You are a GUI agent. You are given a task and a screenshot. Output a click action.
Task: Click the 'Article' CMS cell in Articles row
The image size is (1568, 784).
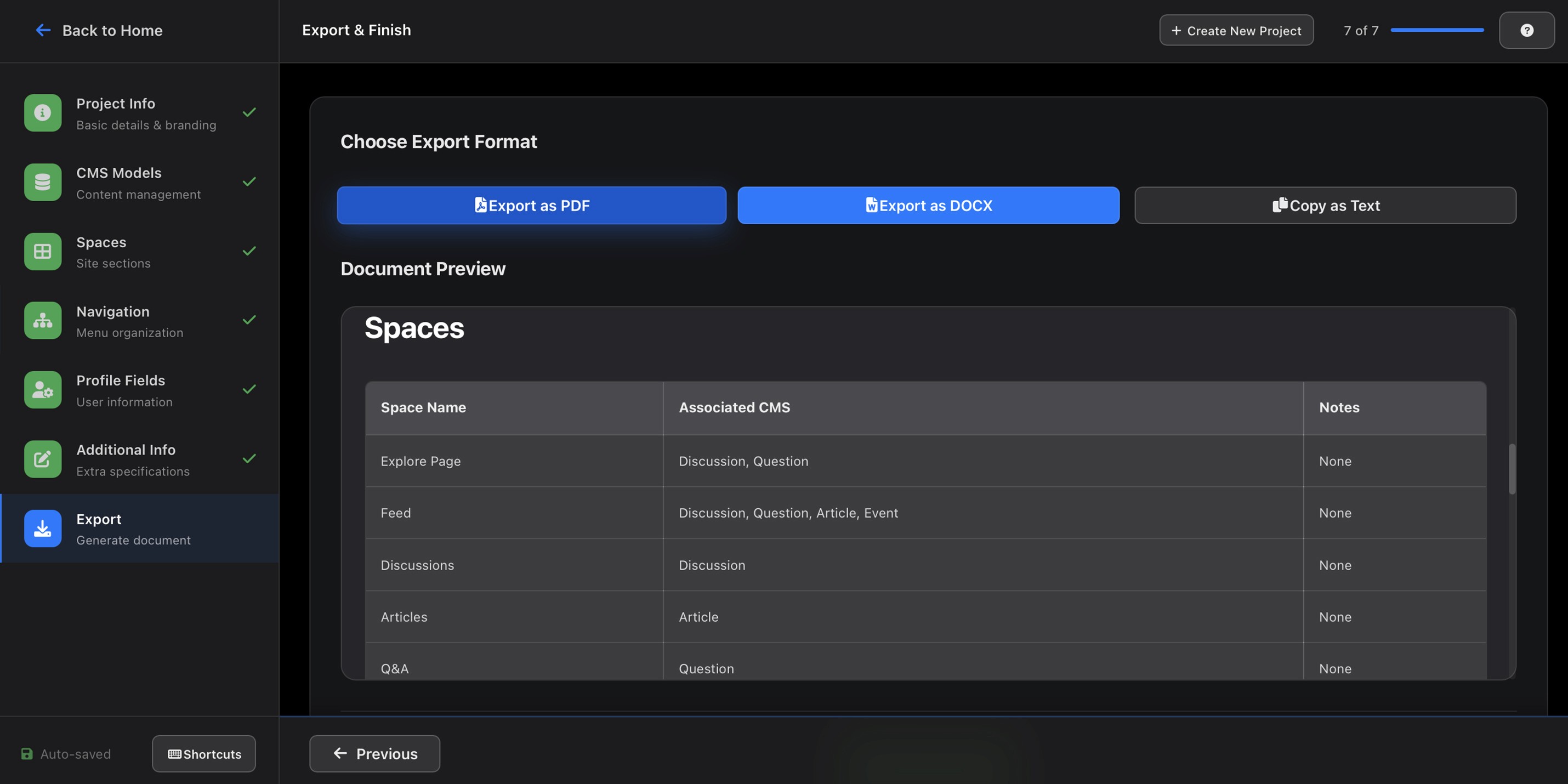(x=983, y=617)
